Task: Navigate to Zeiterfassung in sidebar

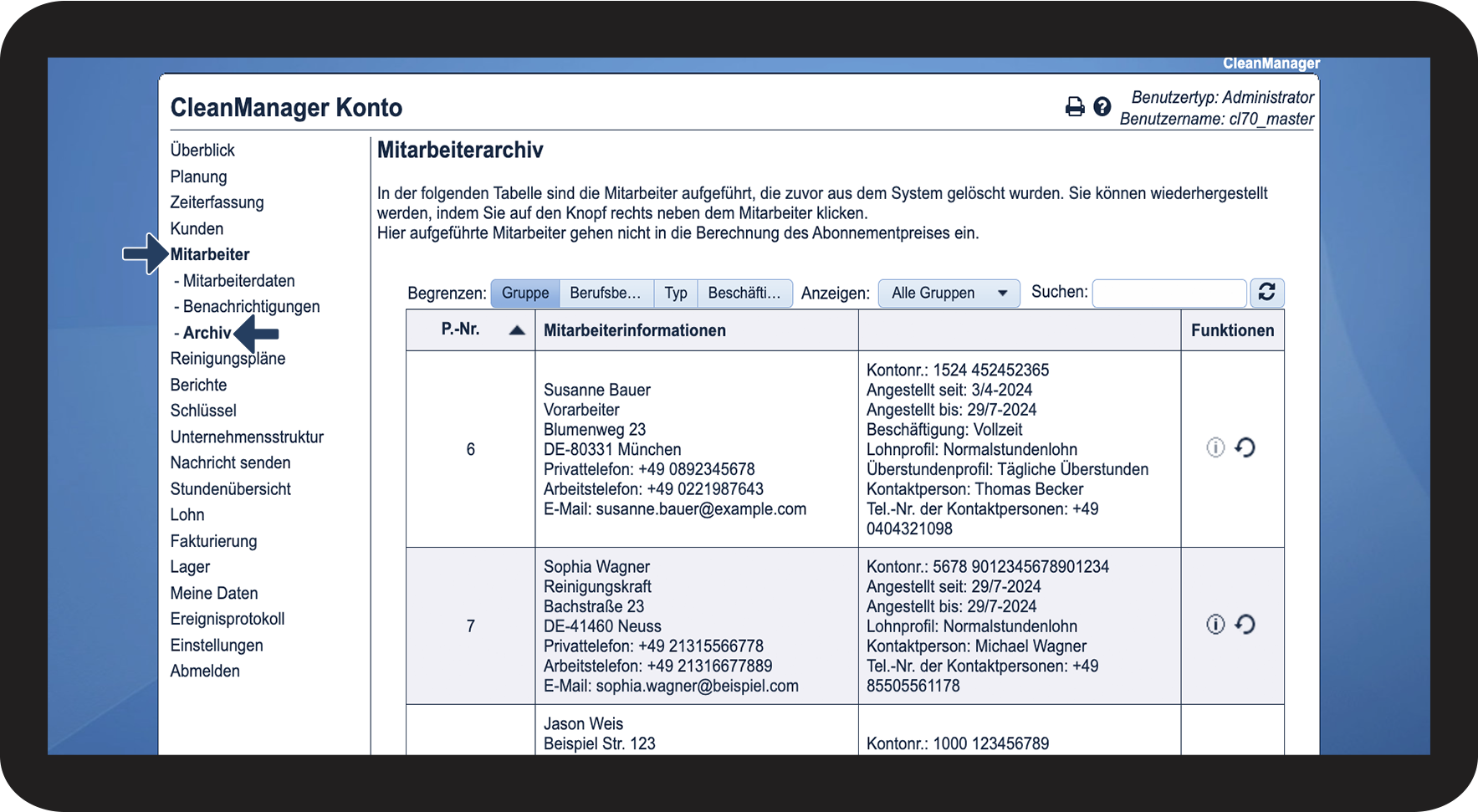Action: pos(217,202)
